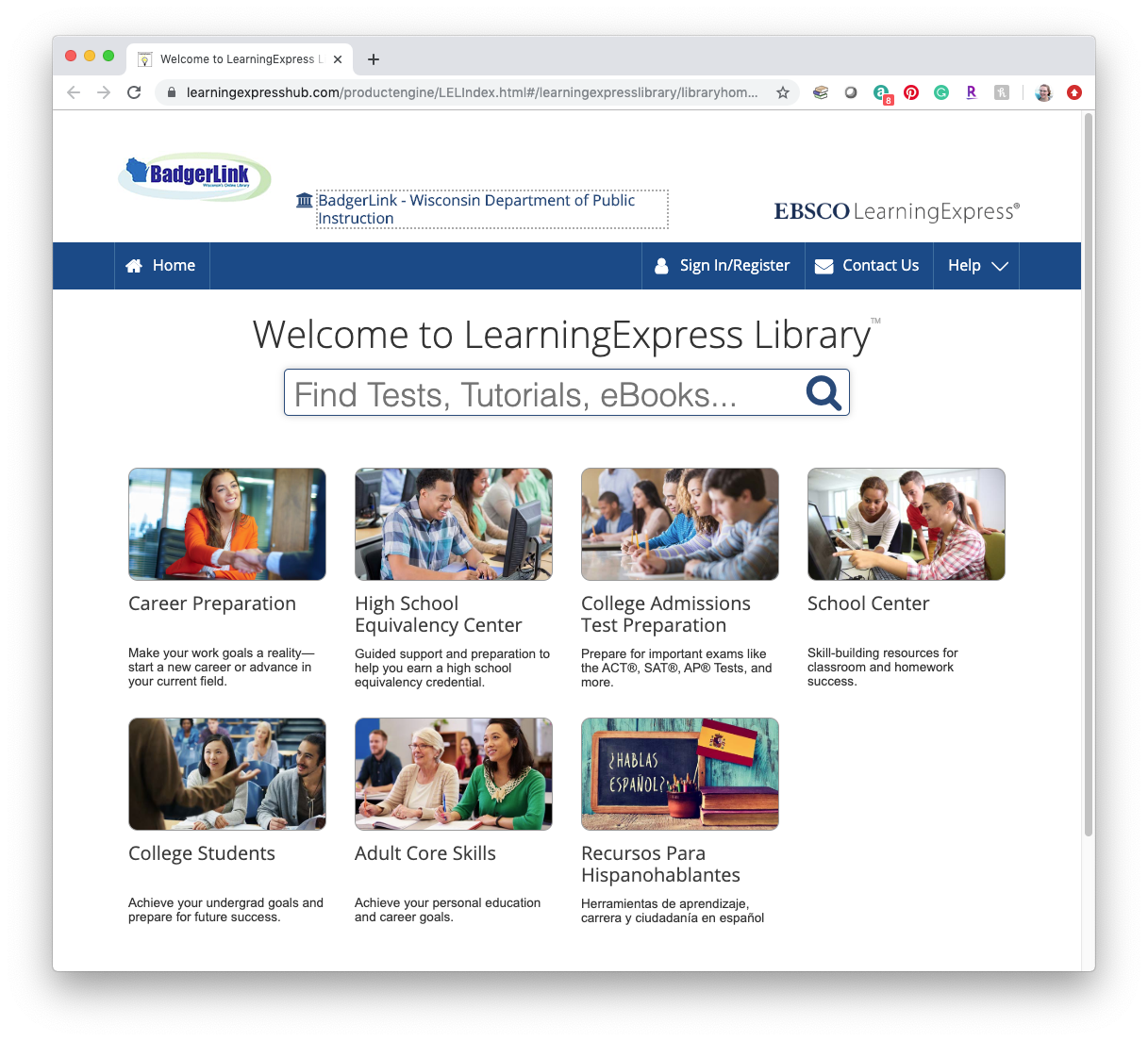Open Sign In/Register
1148x1041 pixels.
pyautogui.click(x=723, y=266)
